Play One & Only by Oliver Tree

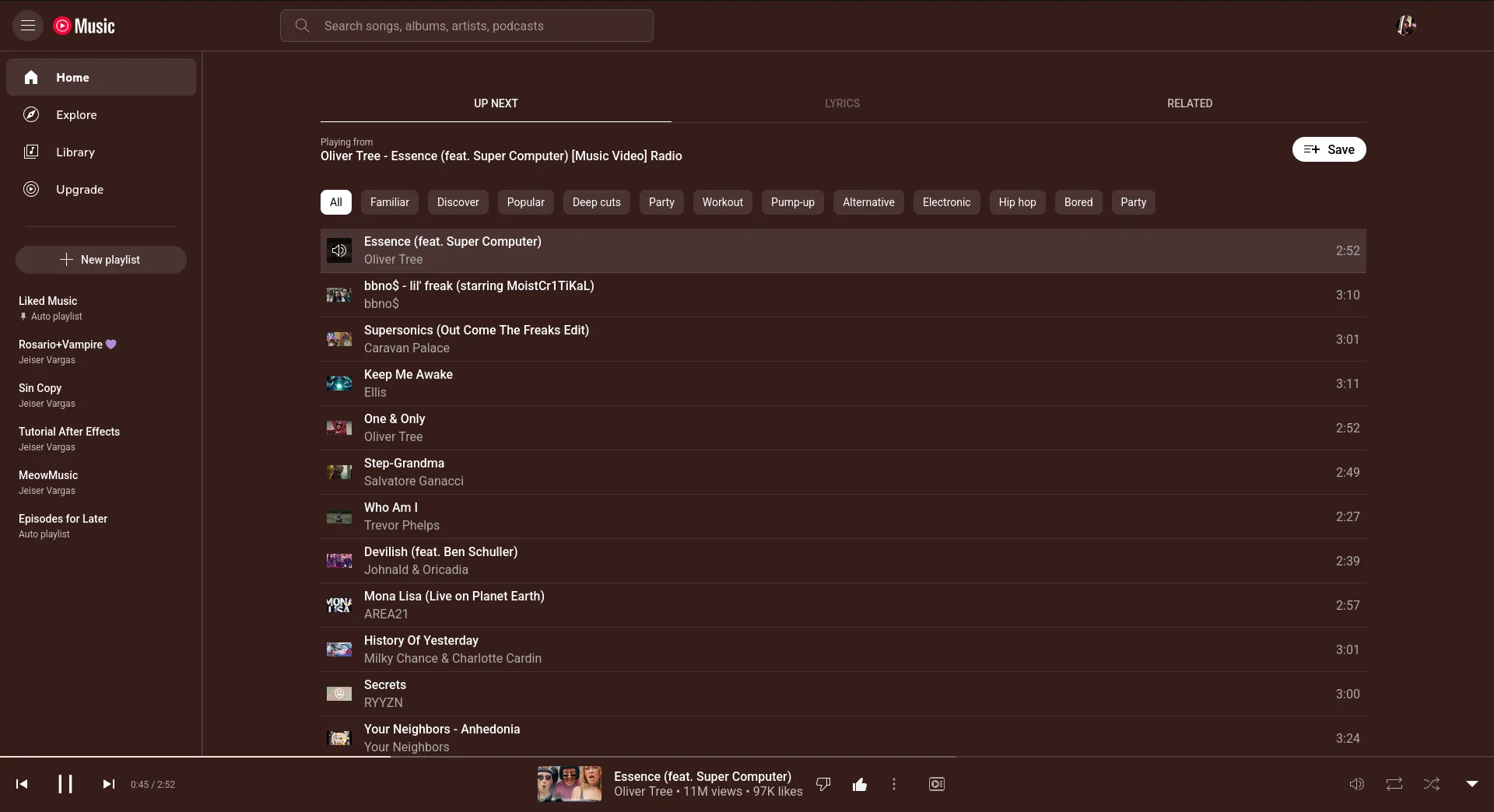pyautogui.click(x=843, y=428)
